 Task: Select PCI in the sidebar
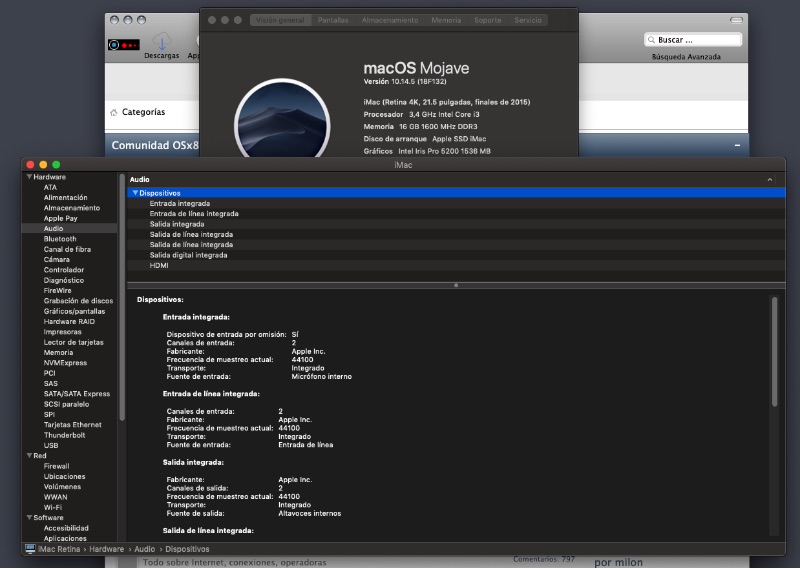(49, 373)
